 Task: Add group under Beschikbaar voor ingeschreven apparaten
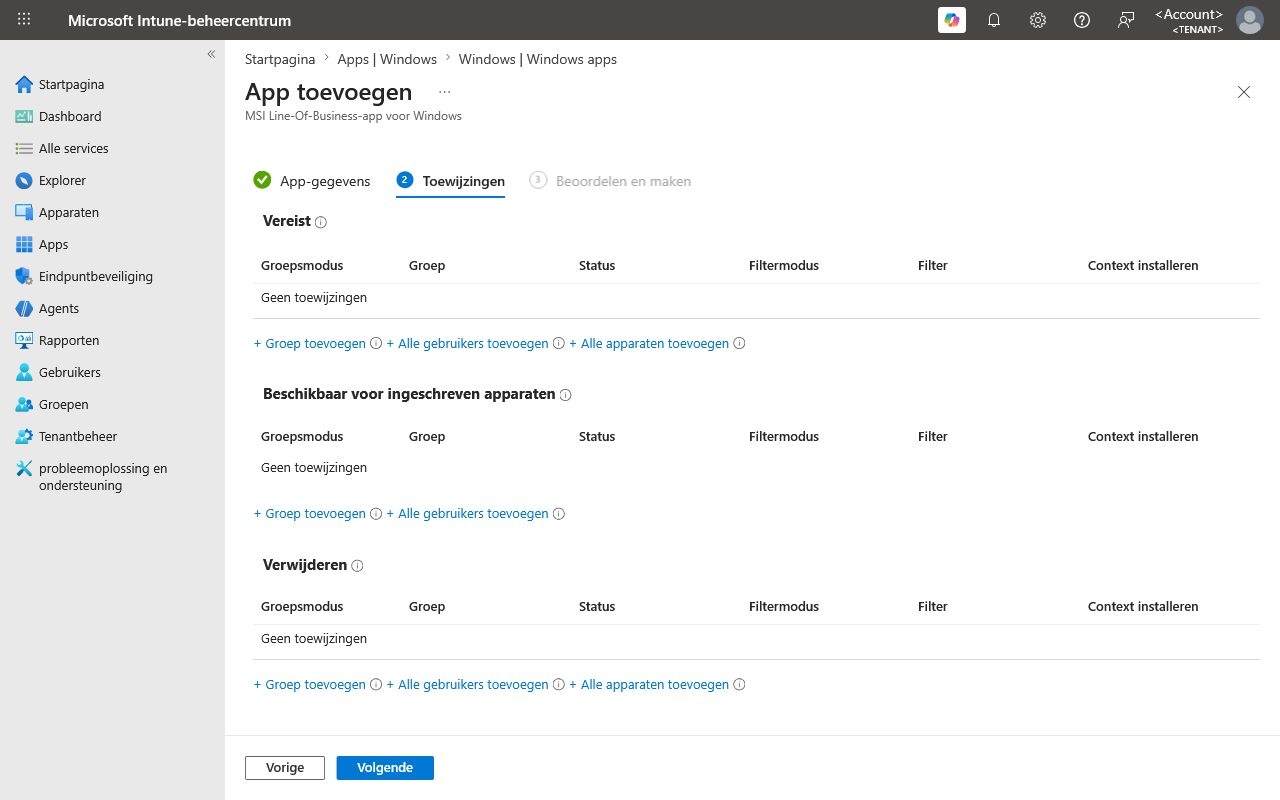(x=310, y=514)
